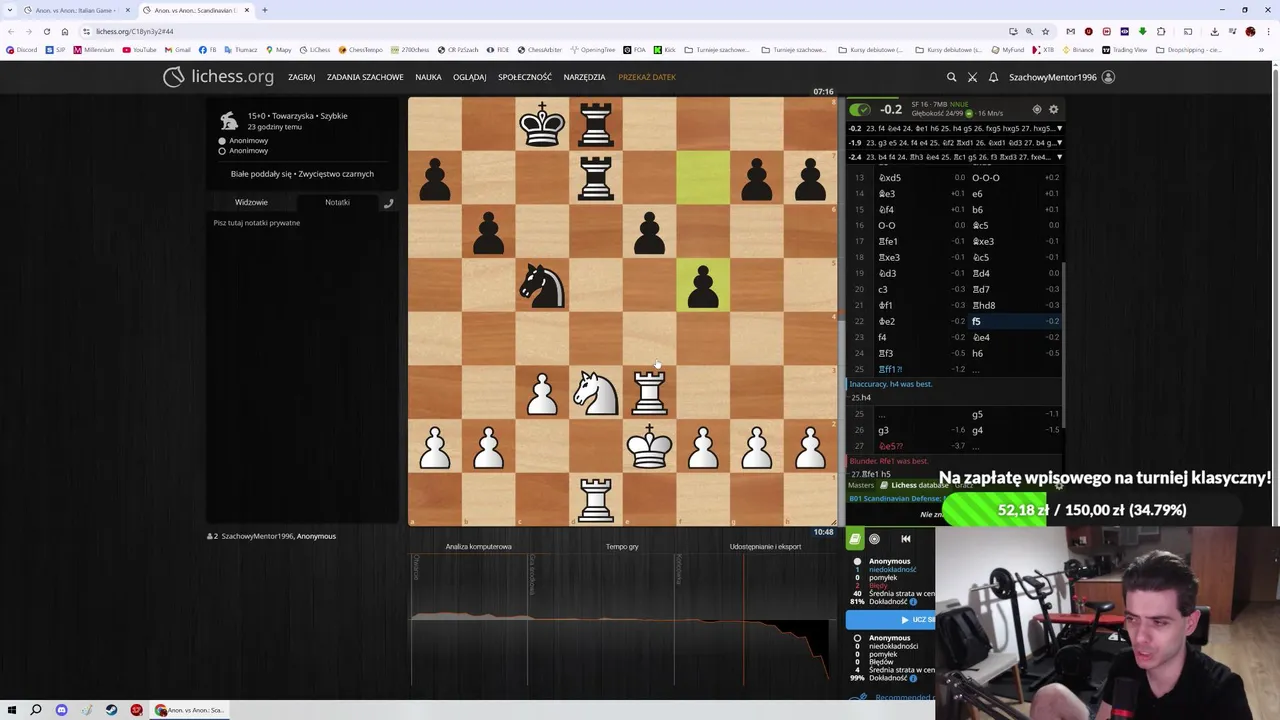Open the notifications bell
Screen dimensions: 1280x720
tap(993, 77)
